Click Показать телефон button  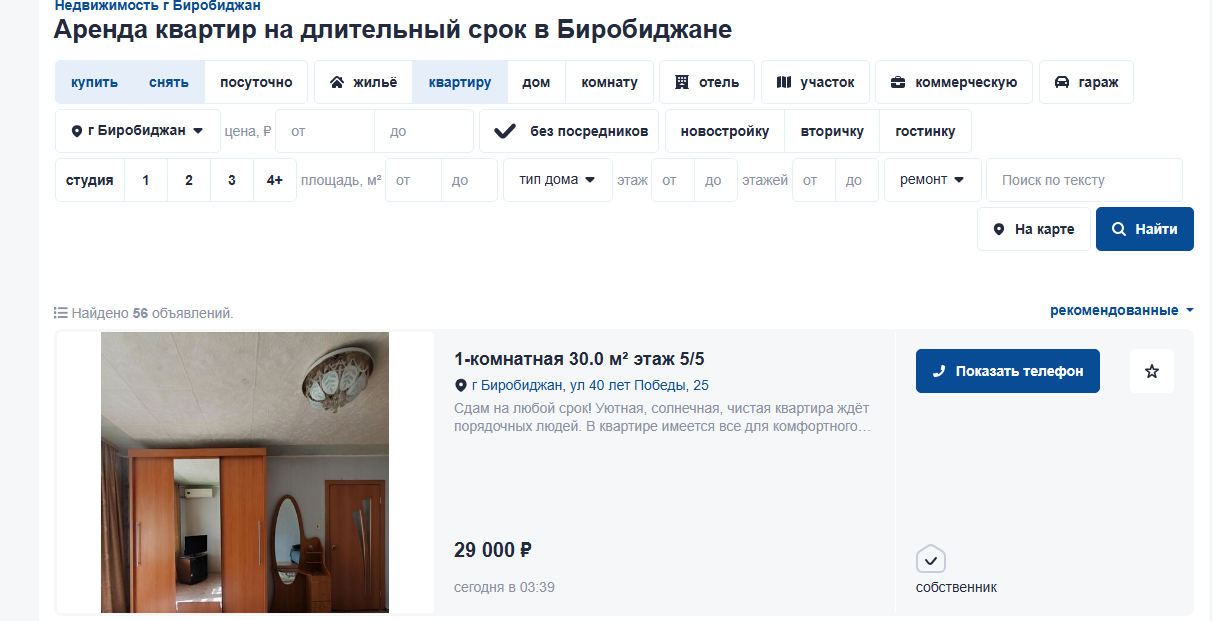coord(1007,371)
